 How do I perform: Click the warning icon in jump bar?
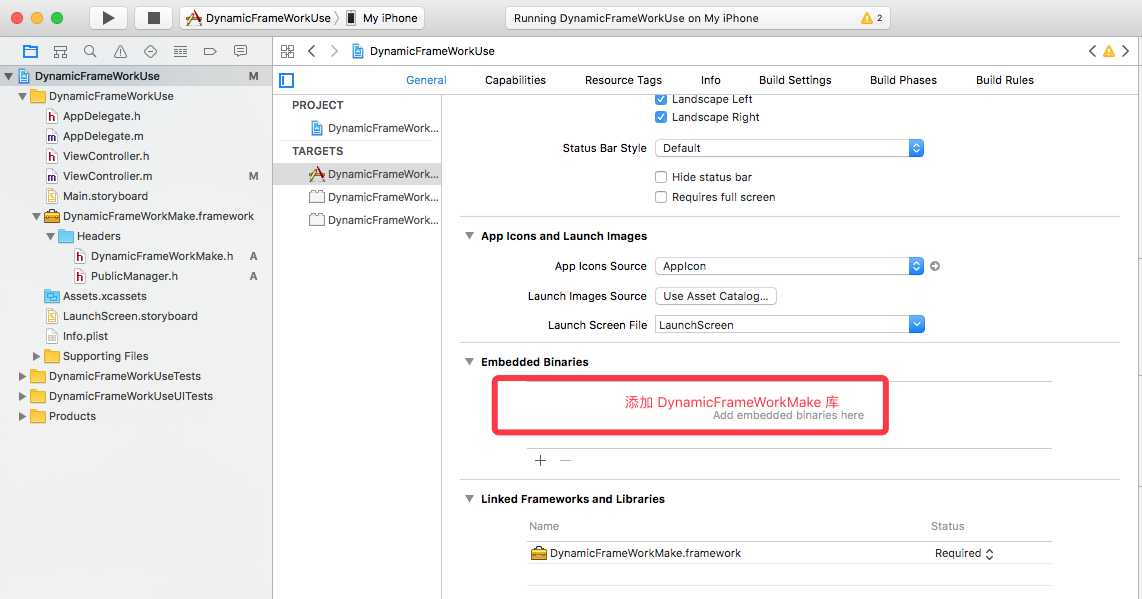1108,51
